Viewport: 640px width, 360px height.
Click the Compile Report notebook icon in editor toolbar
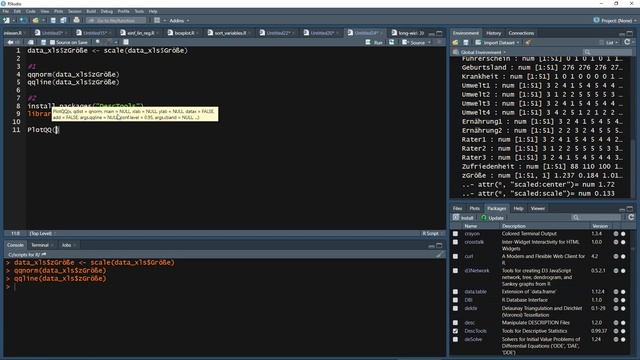click(126, 42)
